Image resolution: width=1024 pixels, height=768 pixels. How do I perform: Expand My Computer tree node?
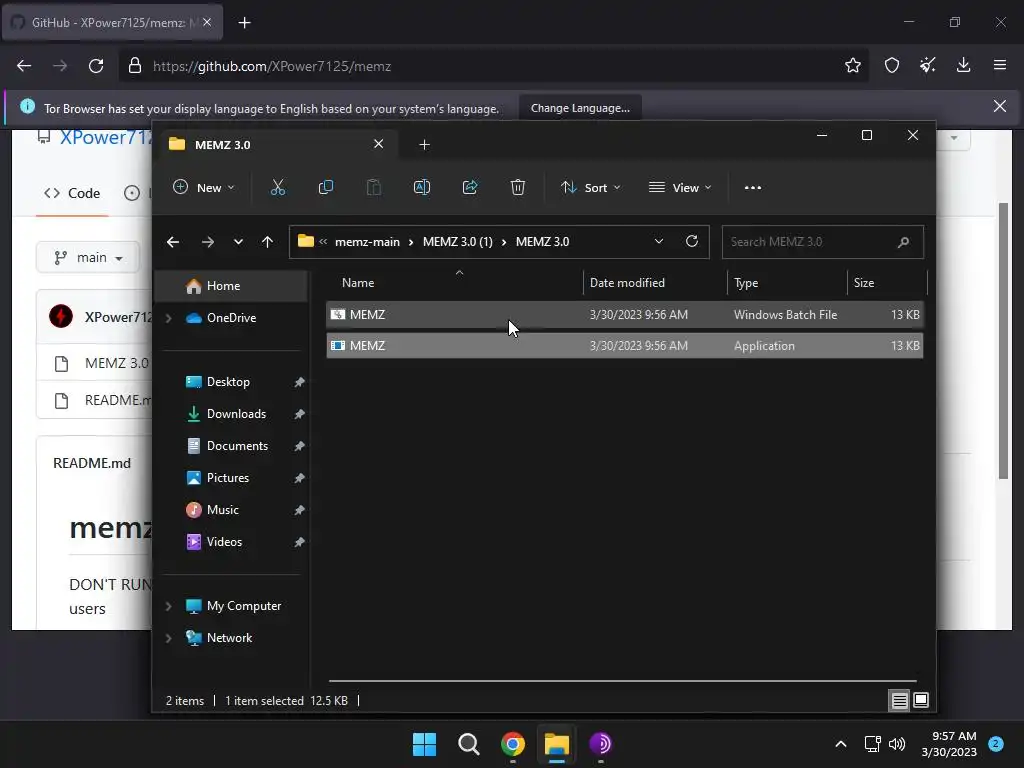point(168,606)
